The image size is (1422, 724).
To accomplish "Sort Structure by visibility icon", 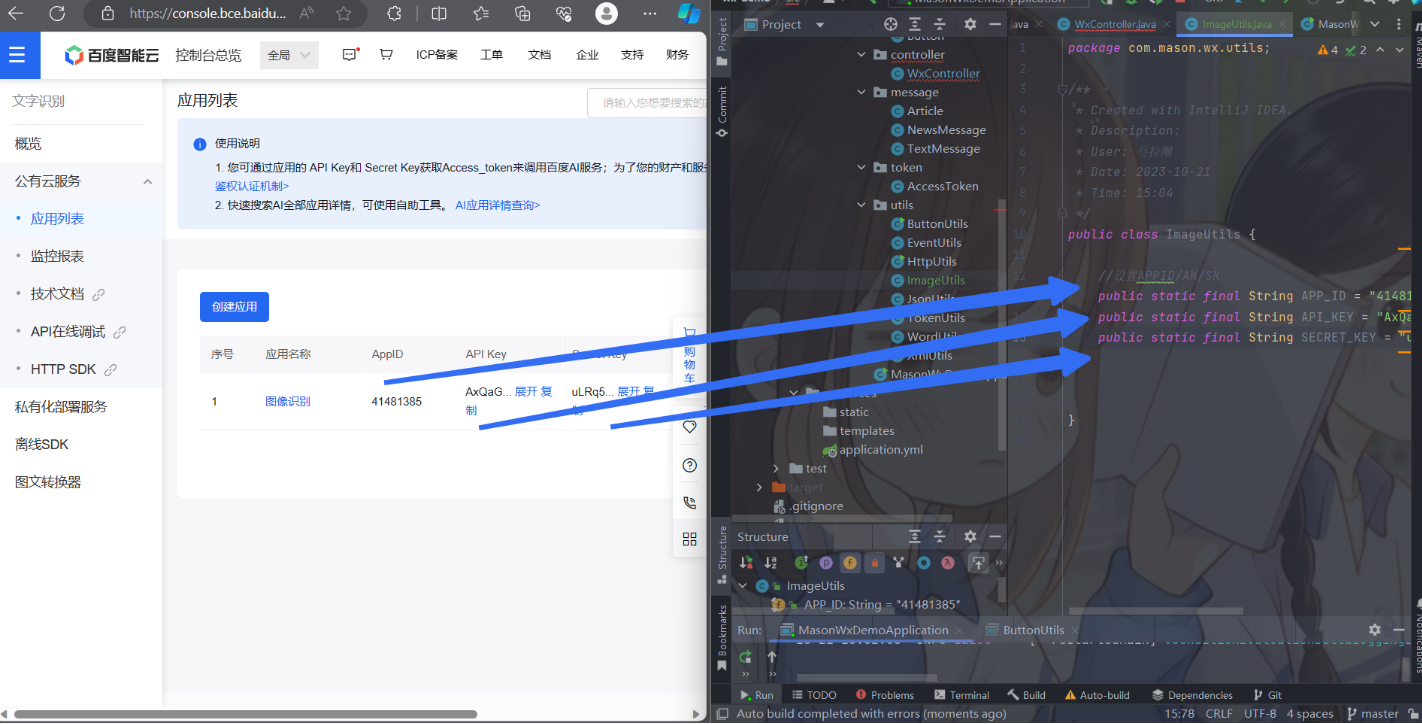I will (x=747, y=563).
